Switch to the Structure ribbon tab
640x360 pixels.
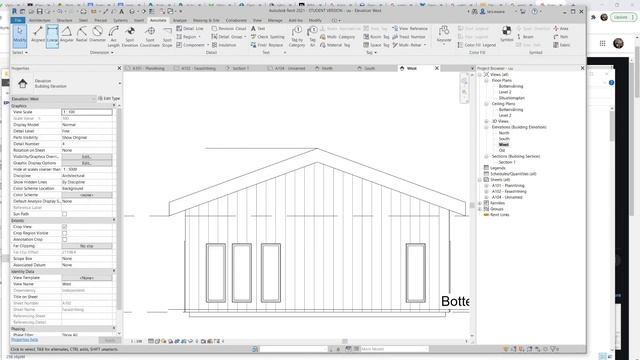(x=64, y=20)
